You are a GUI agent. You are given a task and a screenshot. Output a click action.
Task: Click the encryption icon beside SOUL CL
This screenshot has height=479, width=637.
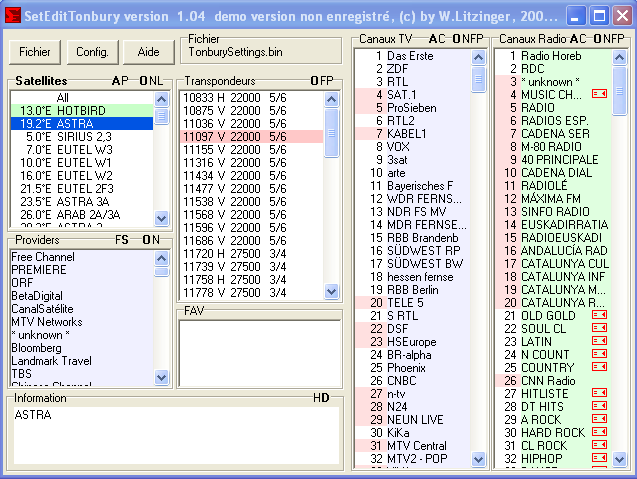tap(599, 328)
